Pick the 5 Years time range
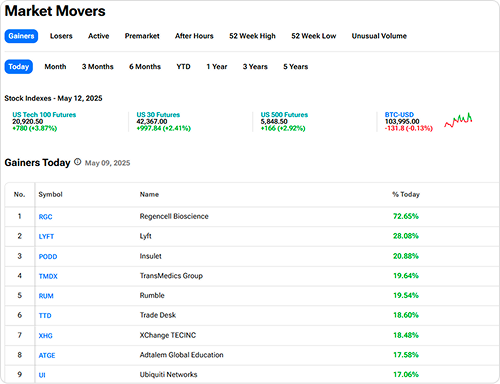 pos(296,67)
